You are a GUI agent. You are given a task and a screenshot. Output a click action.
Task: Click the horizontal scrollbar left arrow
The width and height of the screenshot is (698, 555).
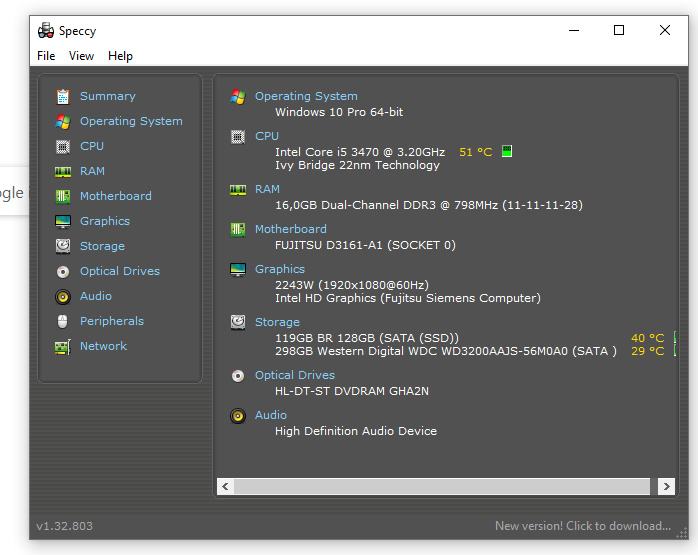pos(225,486)
